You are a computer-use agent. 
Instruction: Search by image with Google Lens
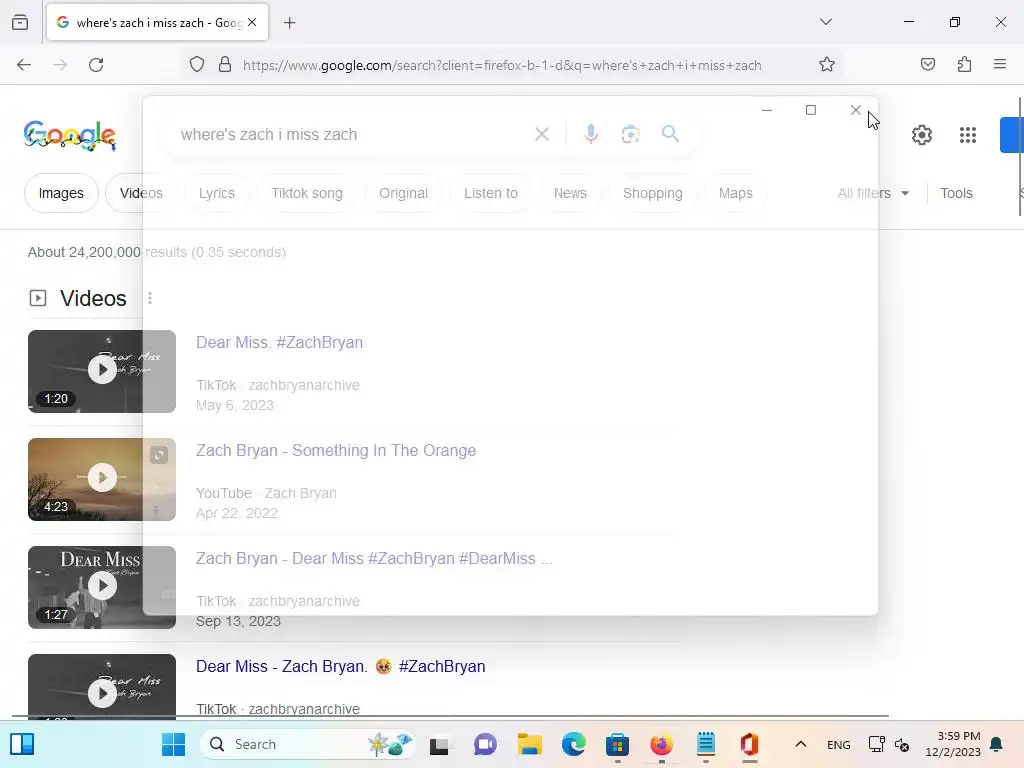tap(630, 135)
